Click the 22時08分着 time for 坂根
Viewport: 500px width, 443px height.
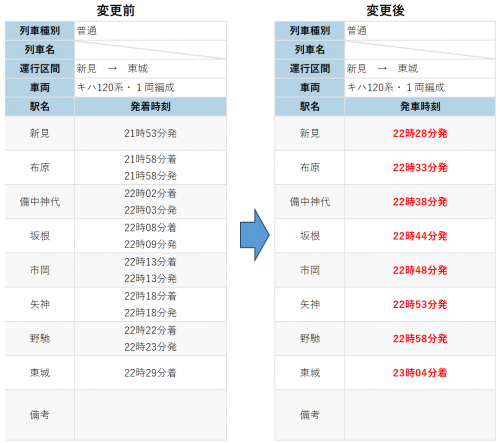tap(150, 228)
